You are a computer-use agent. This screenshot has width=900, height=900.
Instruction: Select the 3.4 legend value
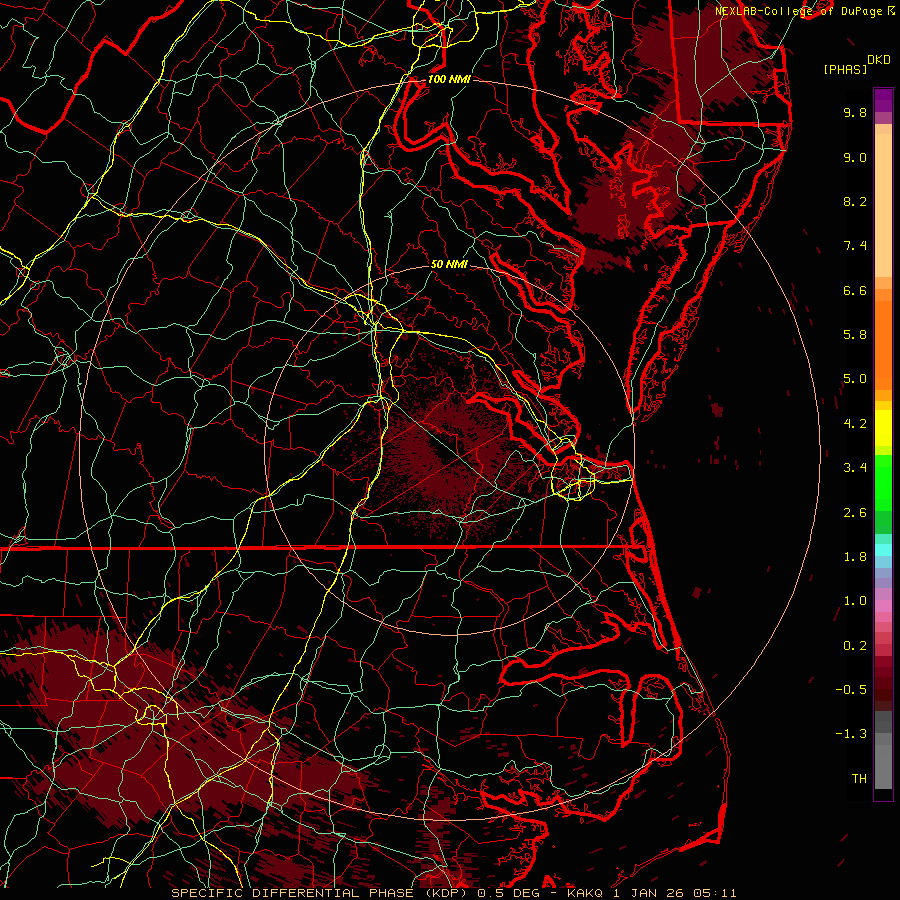855,468
